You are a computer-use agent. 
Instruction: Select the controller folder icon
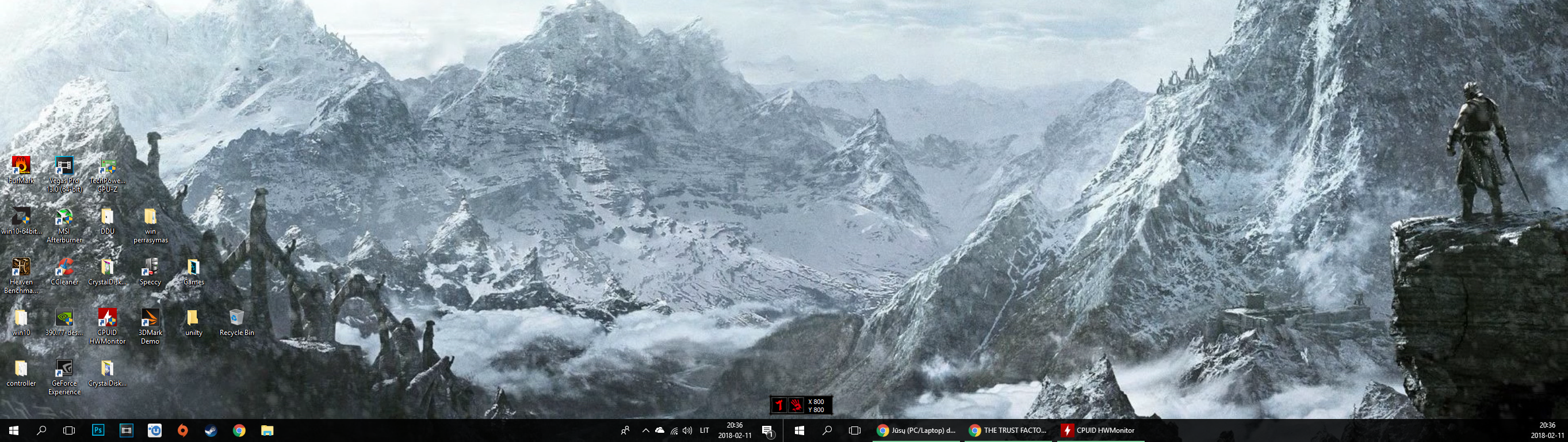point(21,373)
